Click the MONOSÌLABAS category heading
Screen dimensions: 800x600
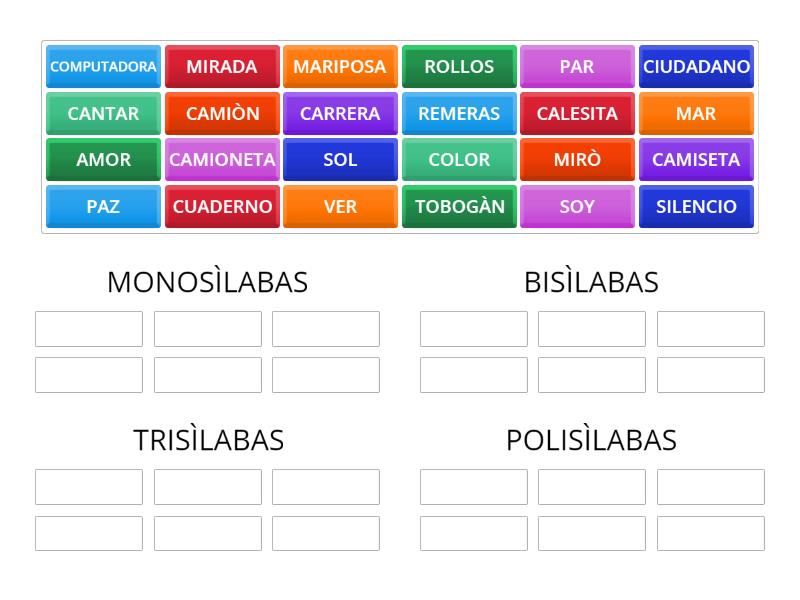(x=207, y=282)
